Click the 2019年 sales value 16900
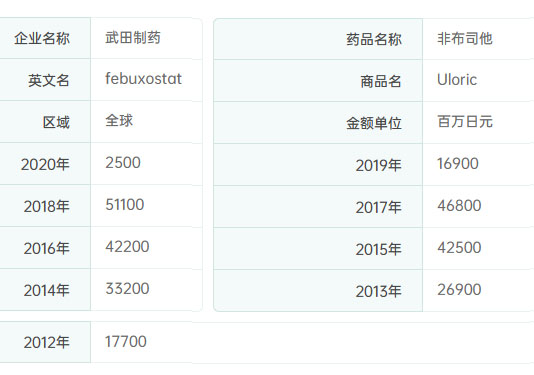The image size is (534, 375). pyautogui.click(x=458, y=164)
